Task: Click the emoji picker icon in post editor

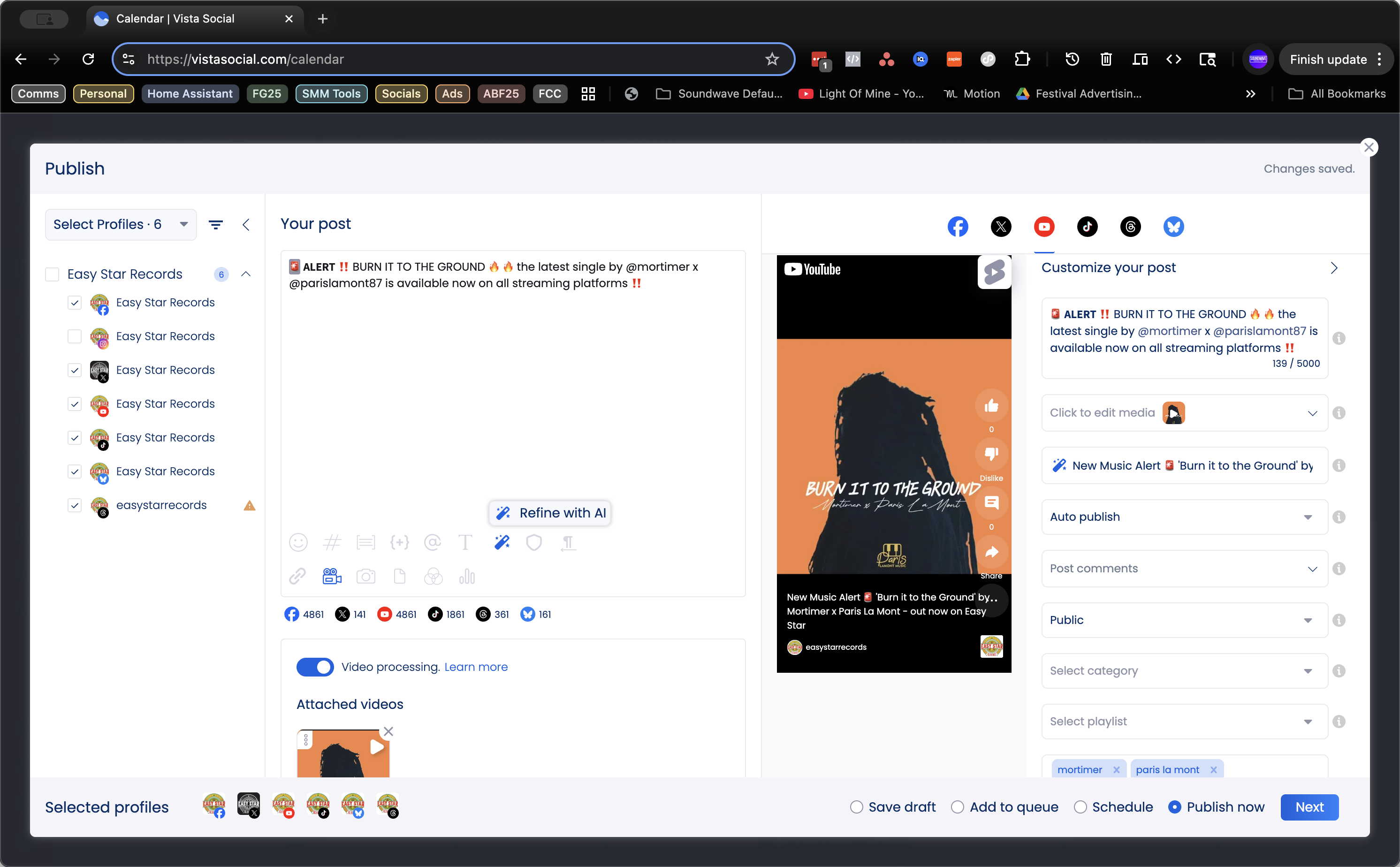Action: [x=298, y=542]
